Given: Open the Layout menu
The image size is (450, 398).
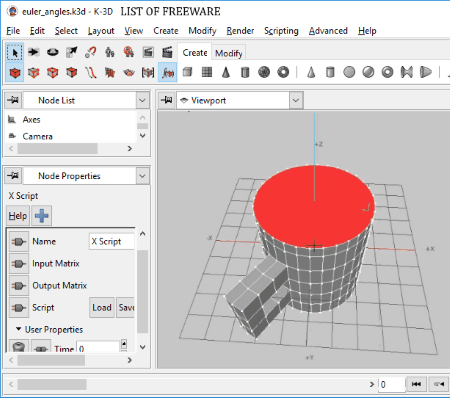Looking at the screenshot, I should coord(101,31).
